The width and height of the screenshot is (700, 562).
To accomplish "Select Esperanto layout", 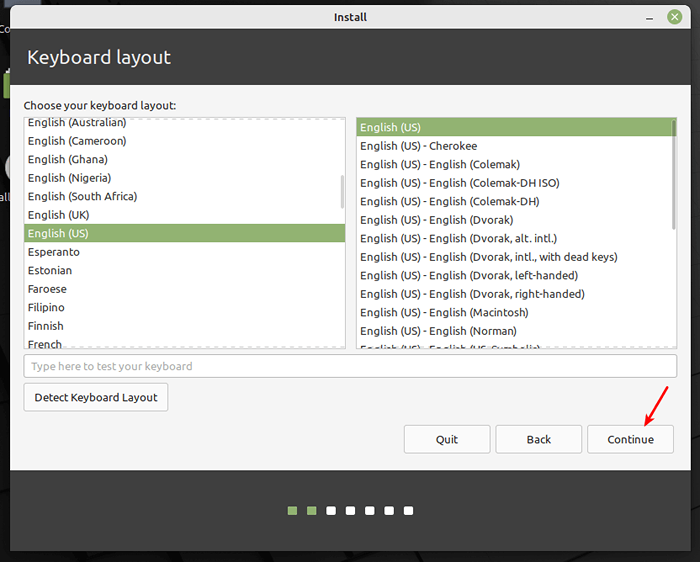I will click(x=184, y=252).
